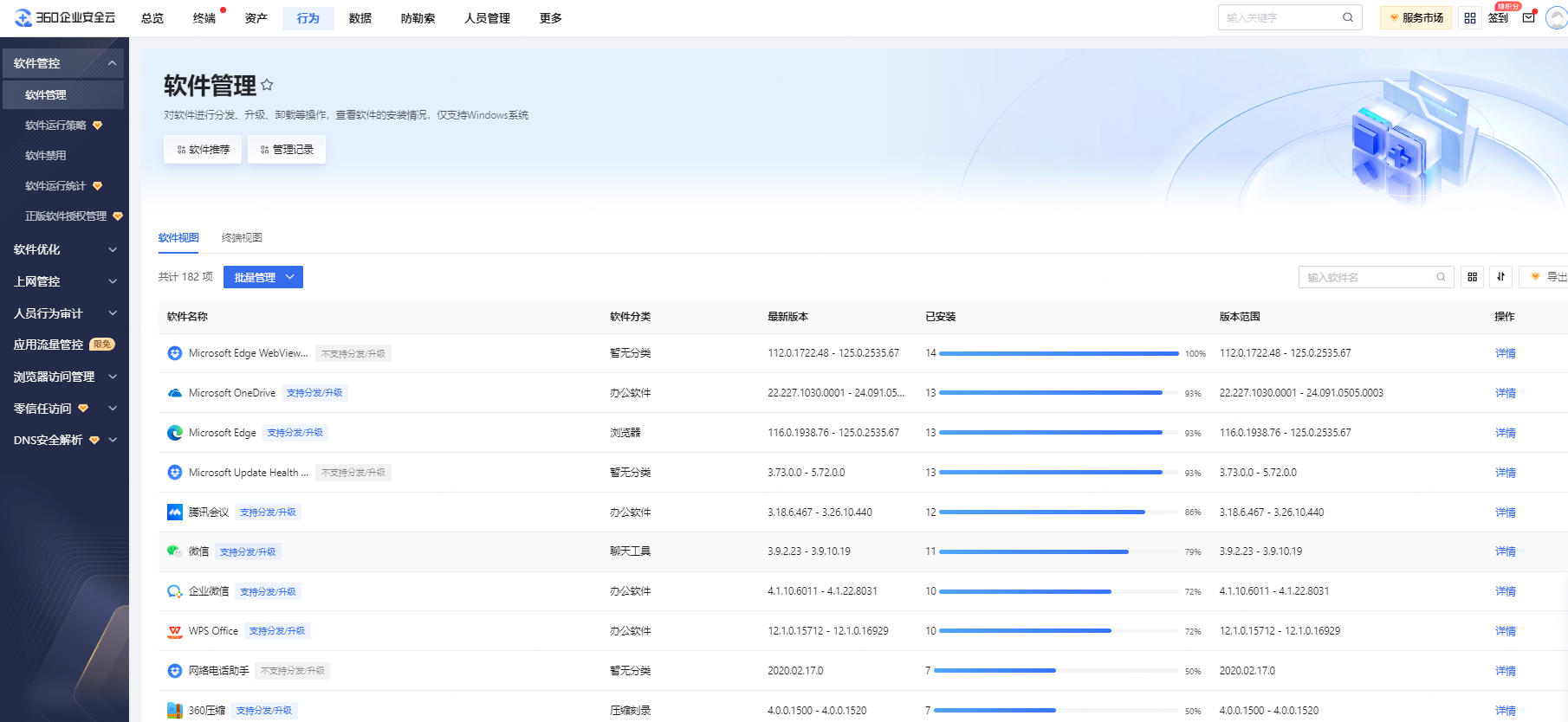Switch to the 终端视图 tab
1568x722 pixels.
tap(242, 238)
